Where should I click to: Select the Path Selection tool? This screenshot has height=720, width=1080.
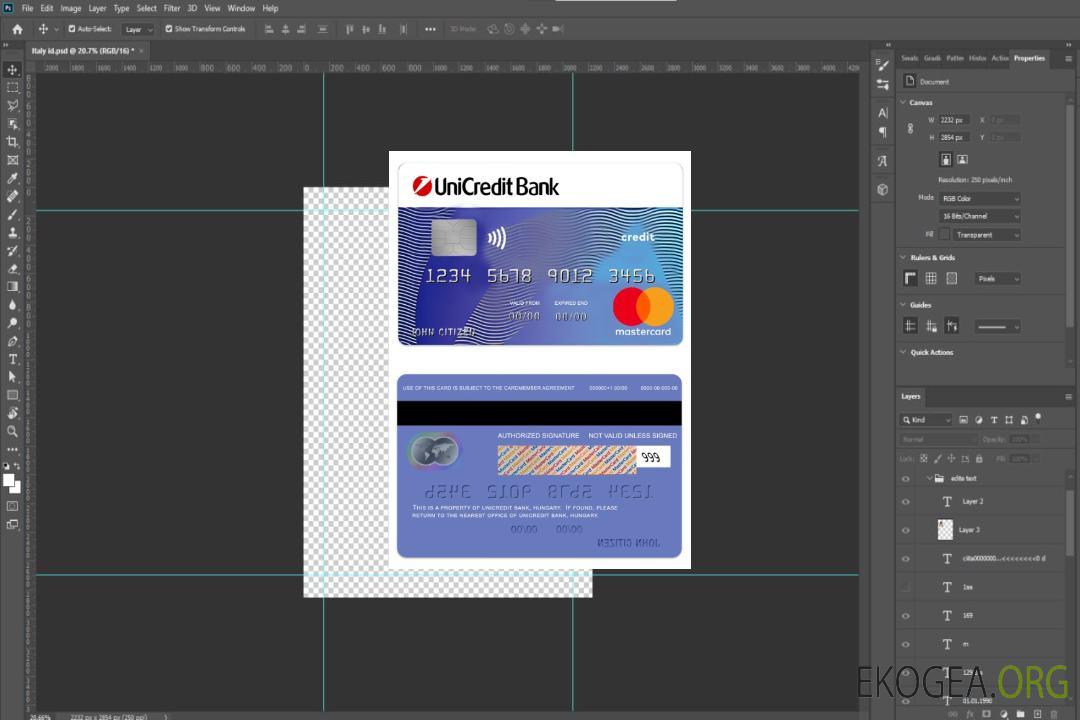pos(12,377)
